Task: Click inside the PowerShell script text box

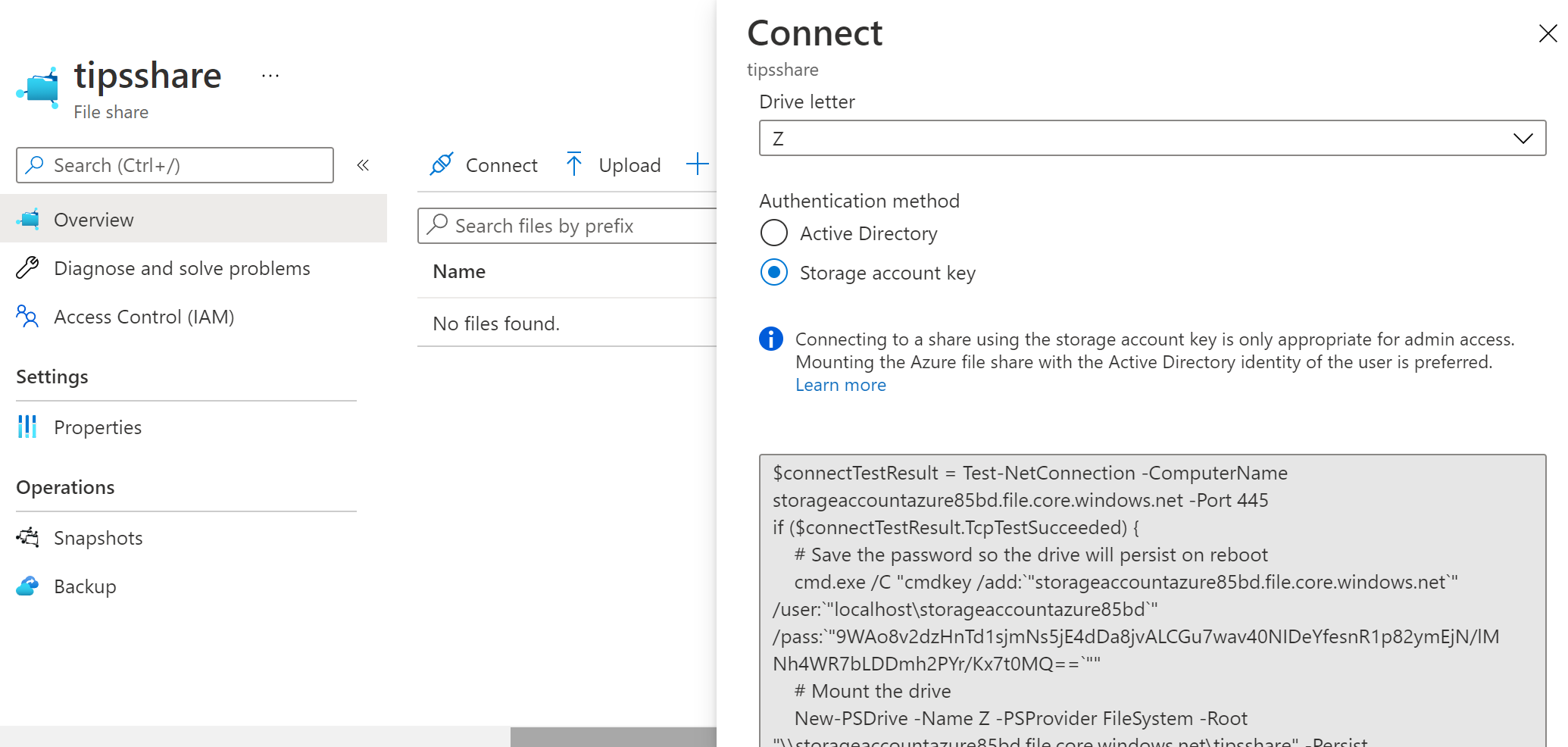Action: 1152,601
